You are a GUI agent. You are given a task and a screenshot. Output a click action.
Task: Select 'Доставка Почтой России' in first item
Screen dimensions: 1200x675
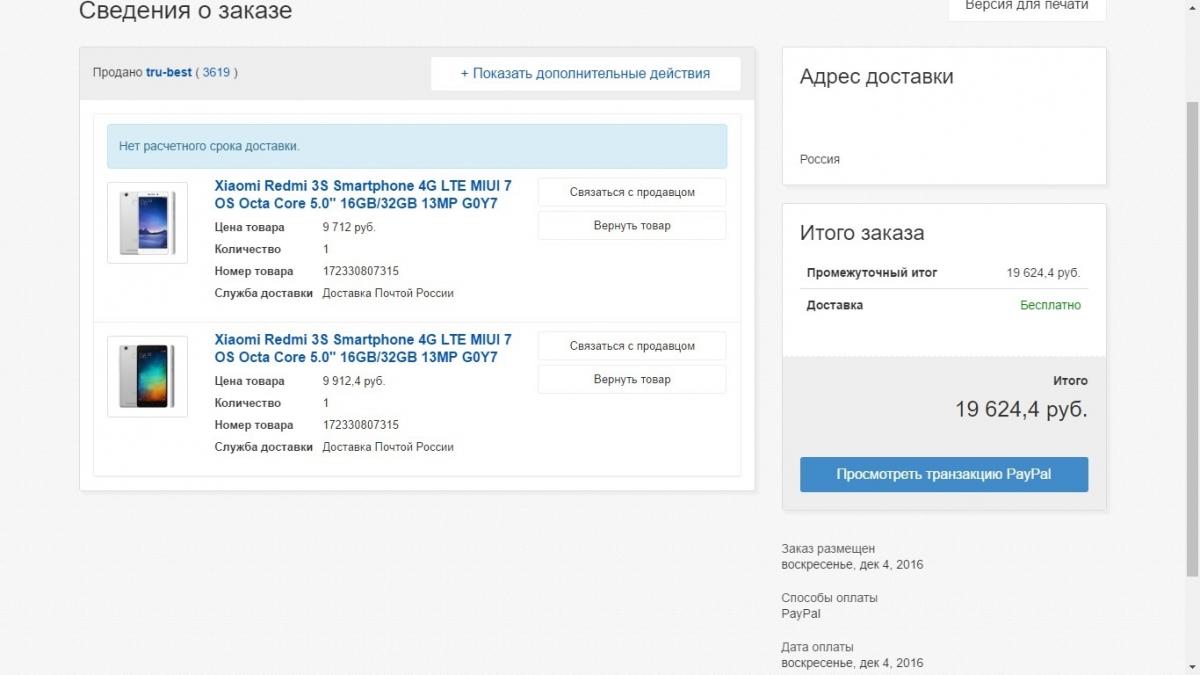coord(388,293)
